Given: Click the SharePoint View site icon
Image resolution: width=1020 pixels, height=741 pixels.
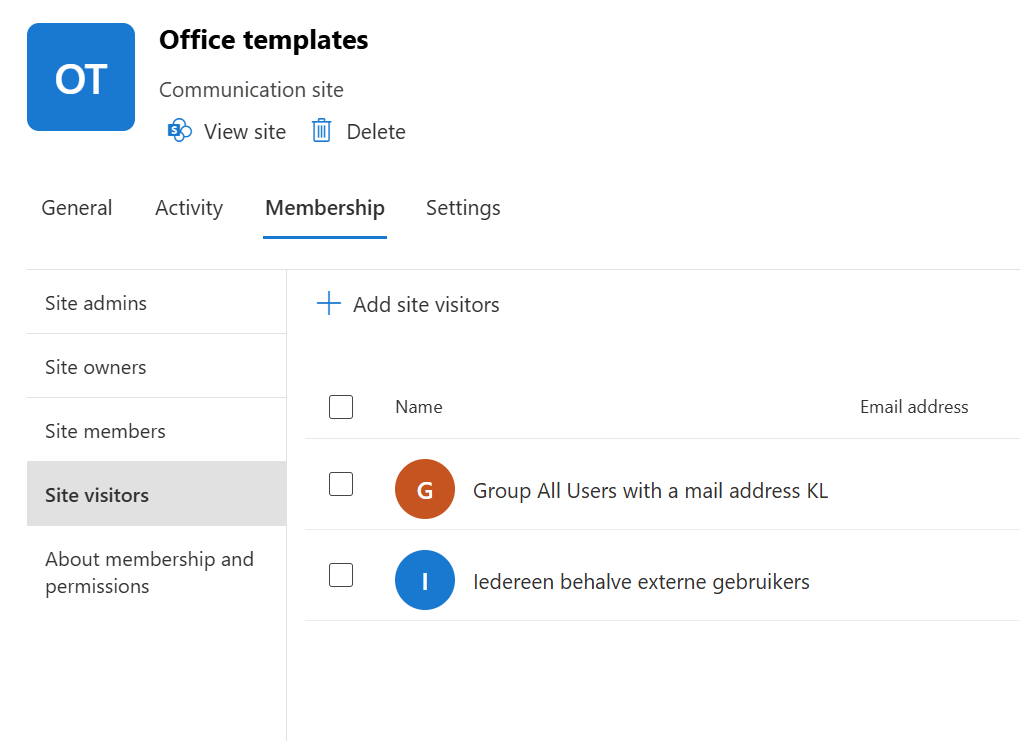Looking at the screenshot, I should [180, 131].
